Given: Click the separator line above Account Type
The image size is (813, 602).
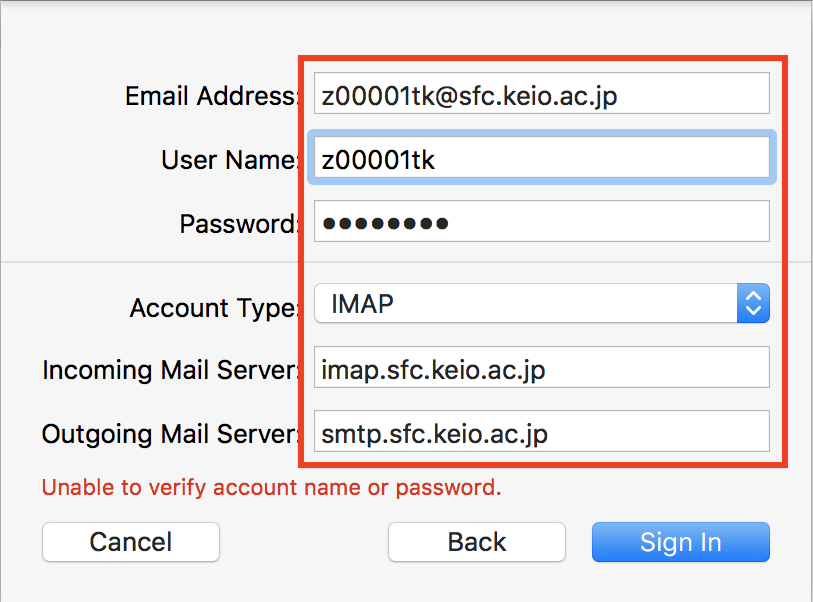Looking at the screenshot, I should (150, 263).
